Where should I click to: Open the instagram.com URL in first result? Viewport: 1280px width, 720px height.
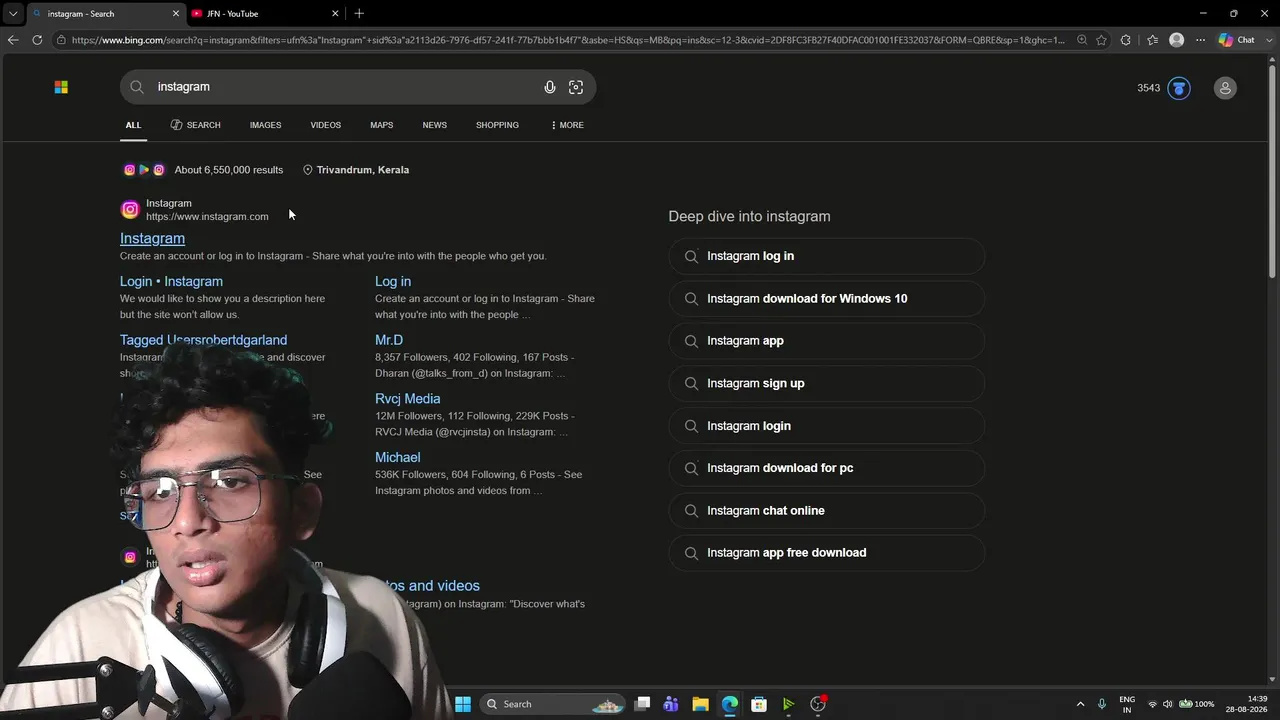207,217
